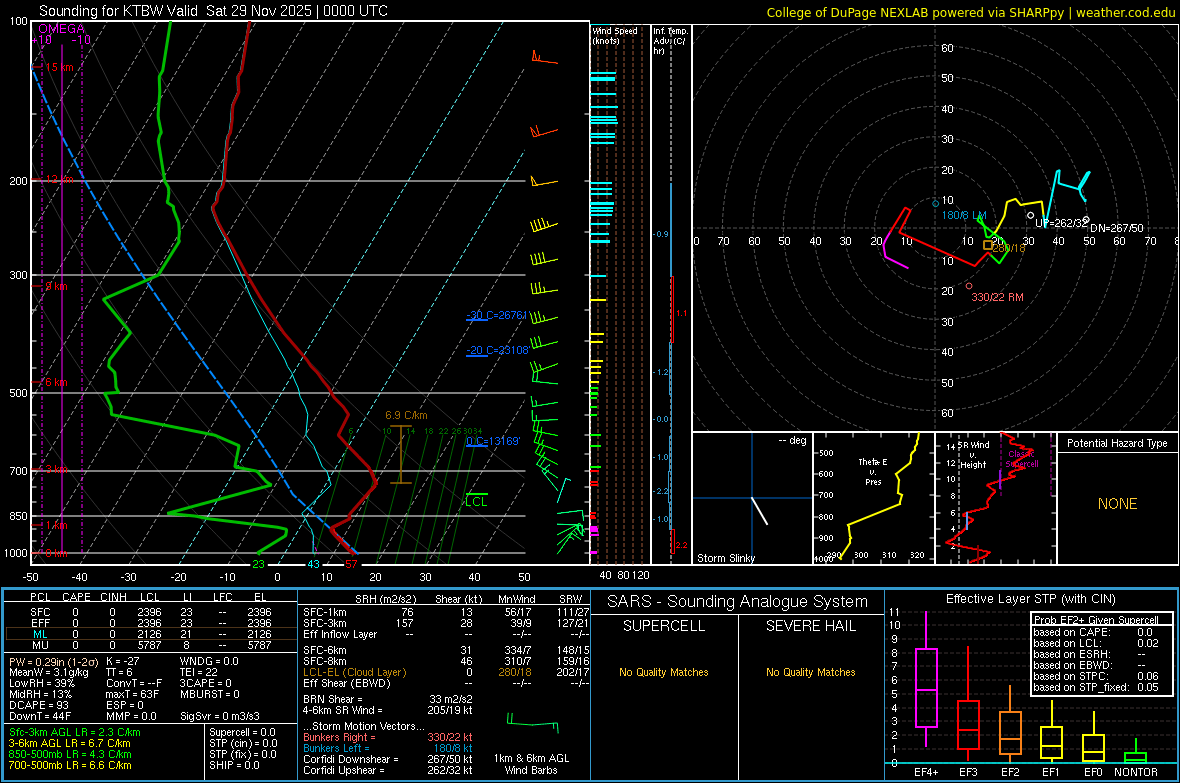Click the 'Prob EF2+ Given Supercell' box heading
This screenshot has height=783, width=1180.
[1096, 620]
